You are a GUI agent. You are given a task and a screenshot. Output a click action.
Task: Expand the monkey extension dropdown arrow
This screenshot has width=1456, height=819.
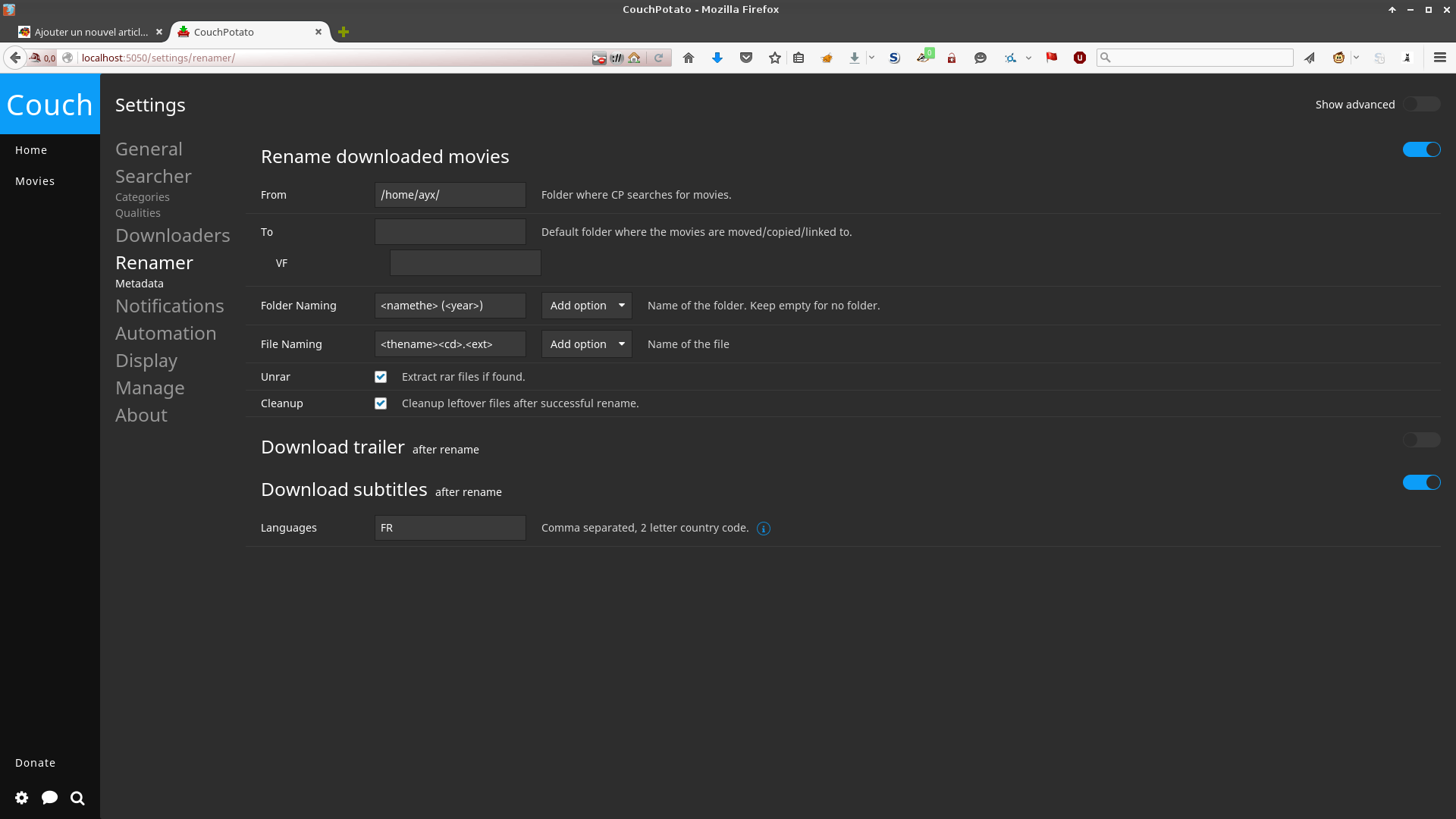coord(1356,58)
